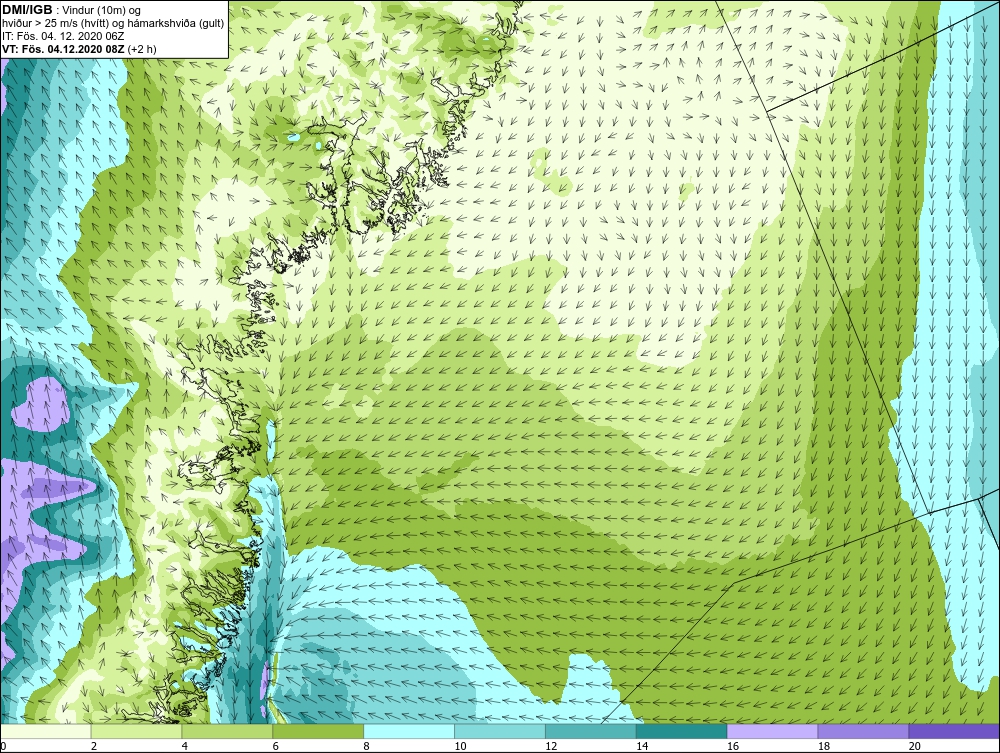
Task: Click the scale label "6"
Action: tap(276, 746)
